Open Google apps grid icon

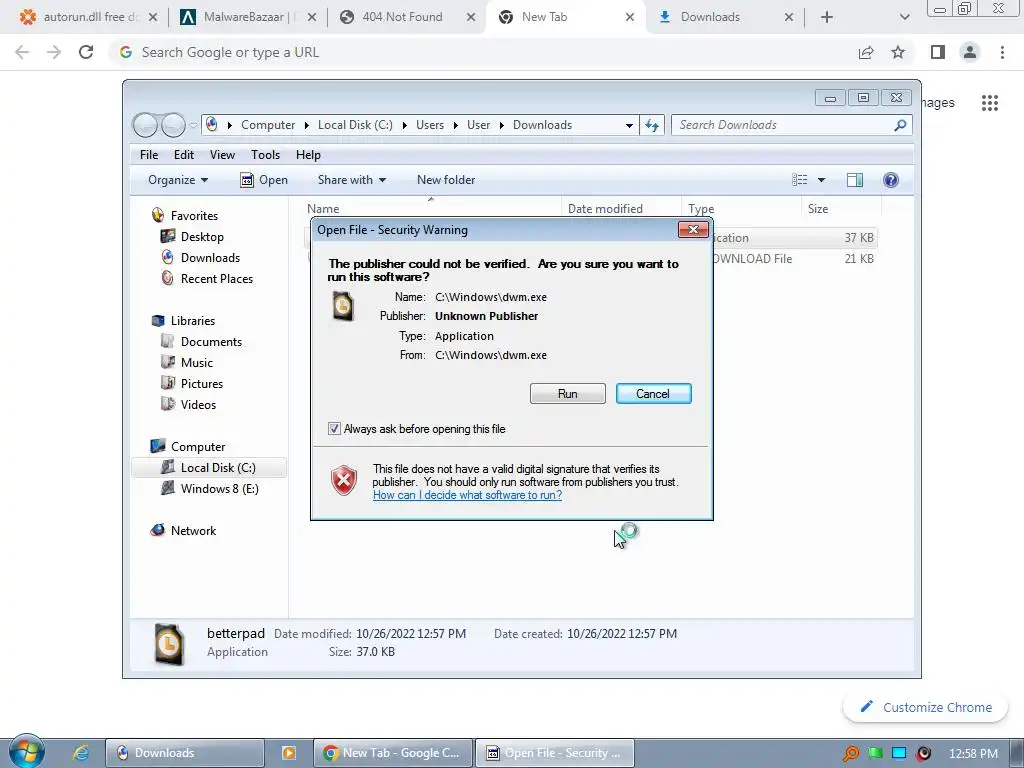point(990,103)
